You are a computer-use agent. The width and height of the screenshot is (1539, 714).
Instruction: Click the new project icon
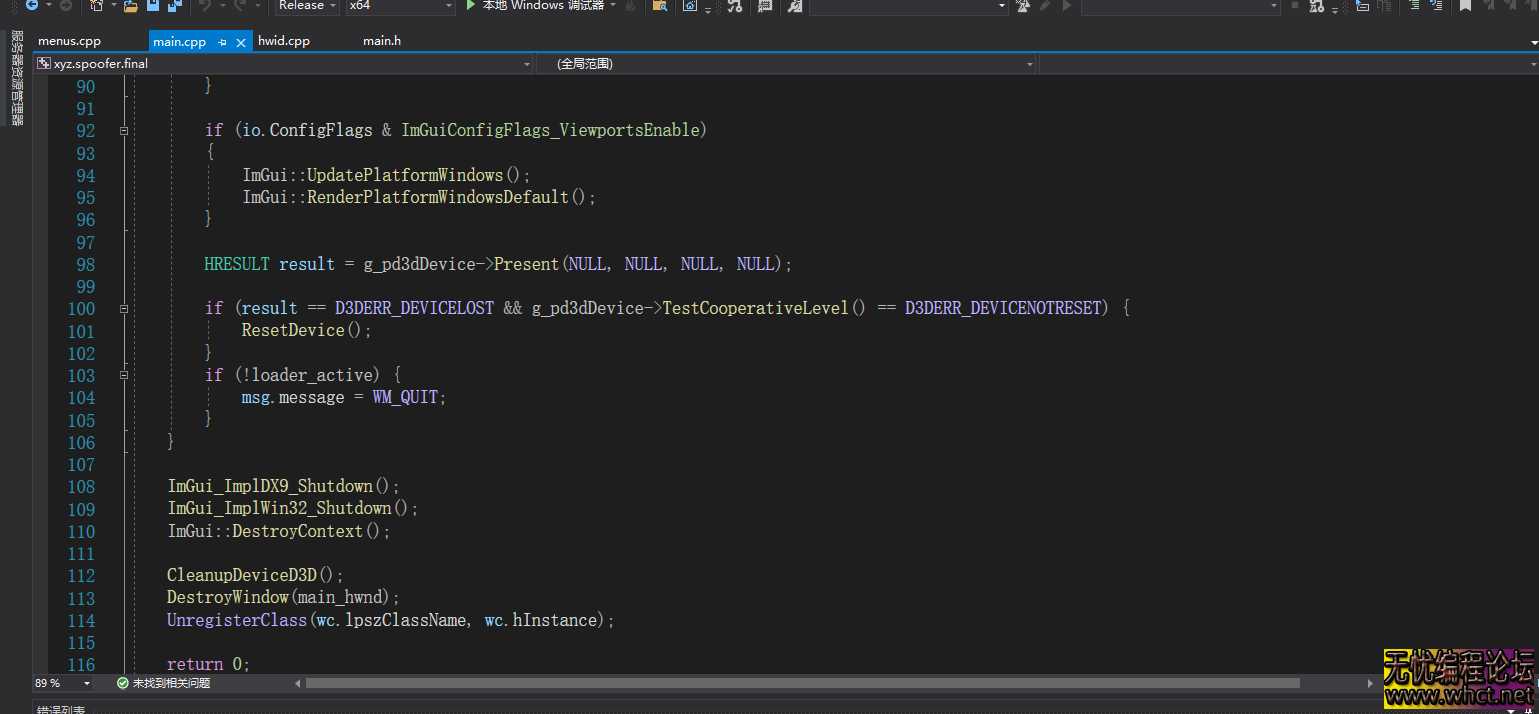point(97,6)
